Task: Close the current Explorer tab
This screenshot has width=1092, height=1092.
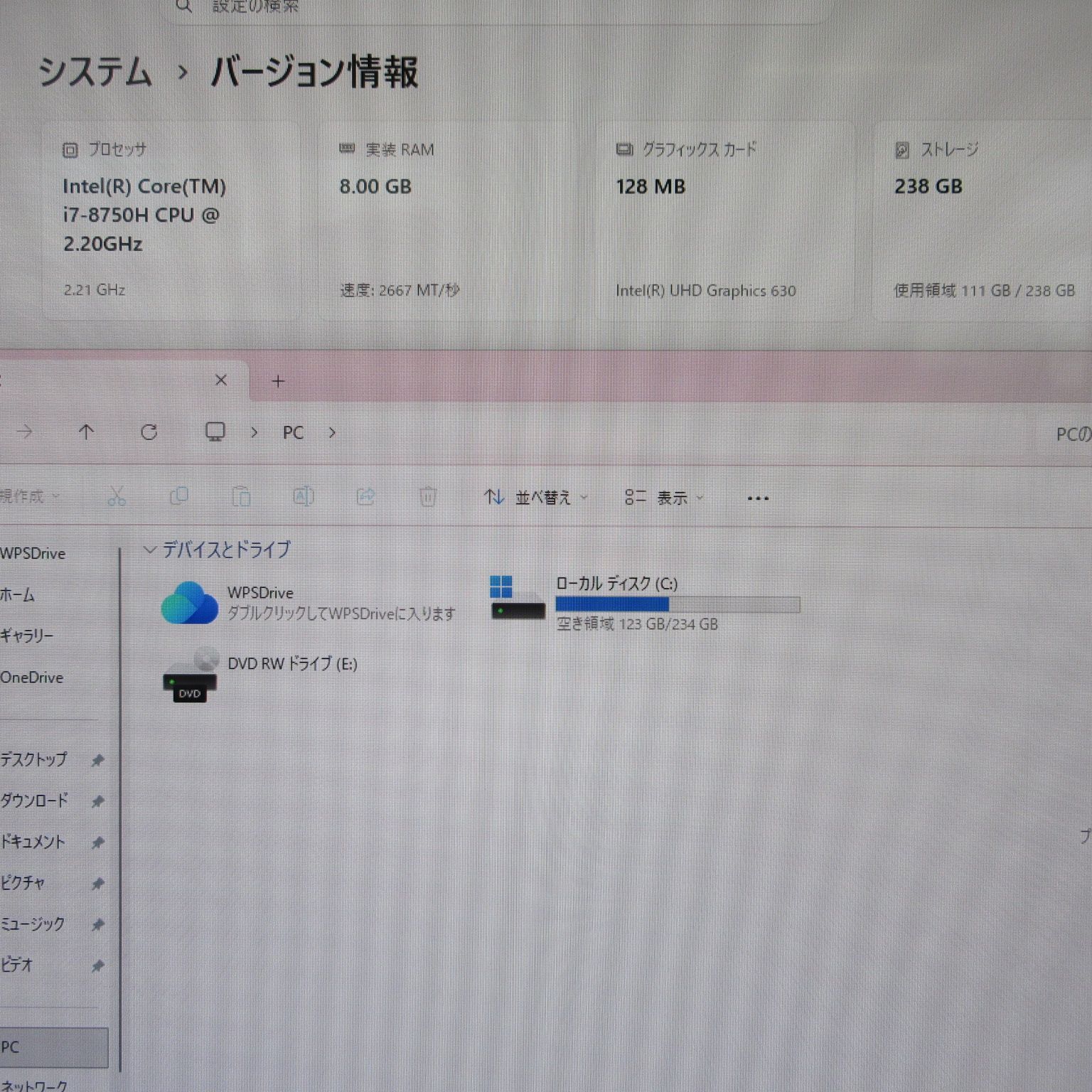Action: [221, 380]
